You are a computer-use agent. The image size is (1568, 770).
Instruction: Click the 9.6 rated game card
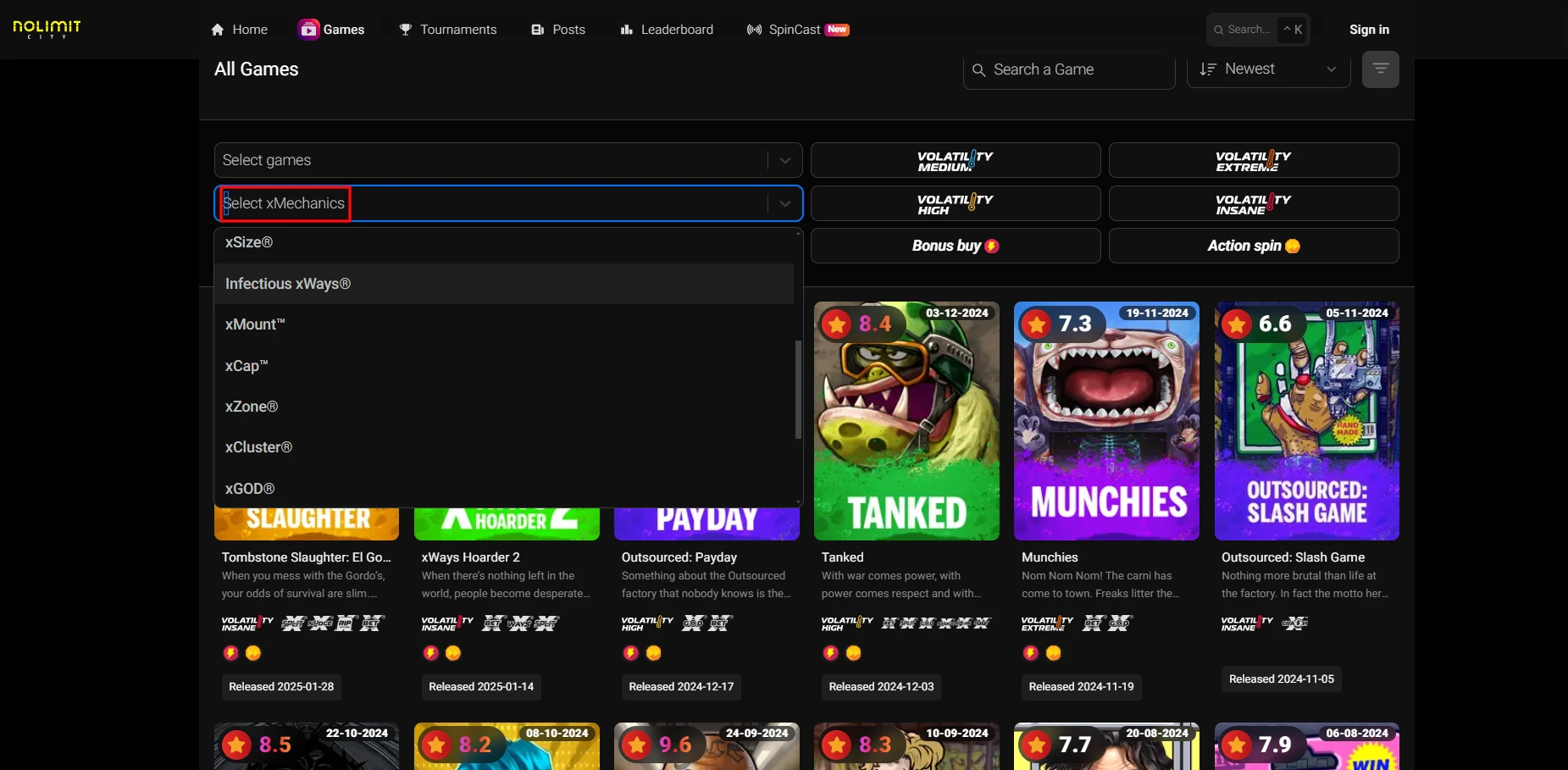pyautogui.click(x=706, y=746)
